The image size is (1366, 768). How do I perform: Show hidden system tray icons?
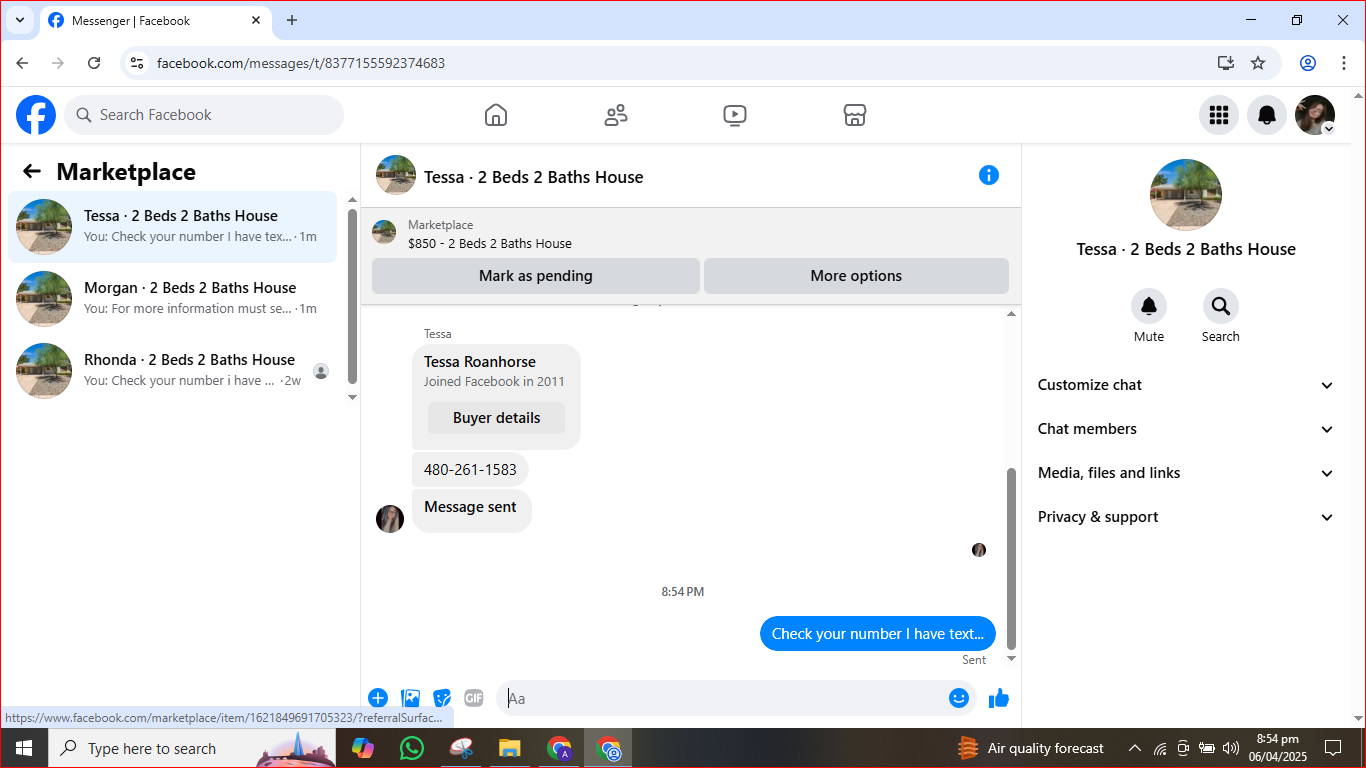pyautogui.click(x=1134, y=748)
